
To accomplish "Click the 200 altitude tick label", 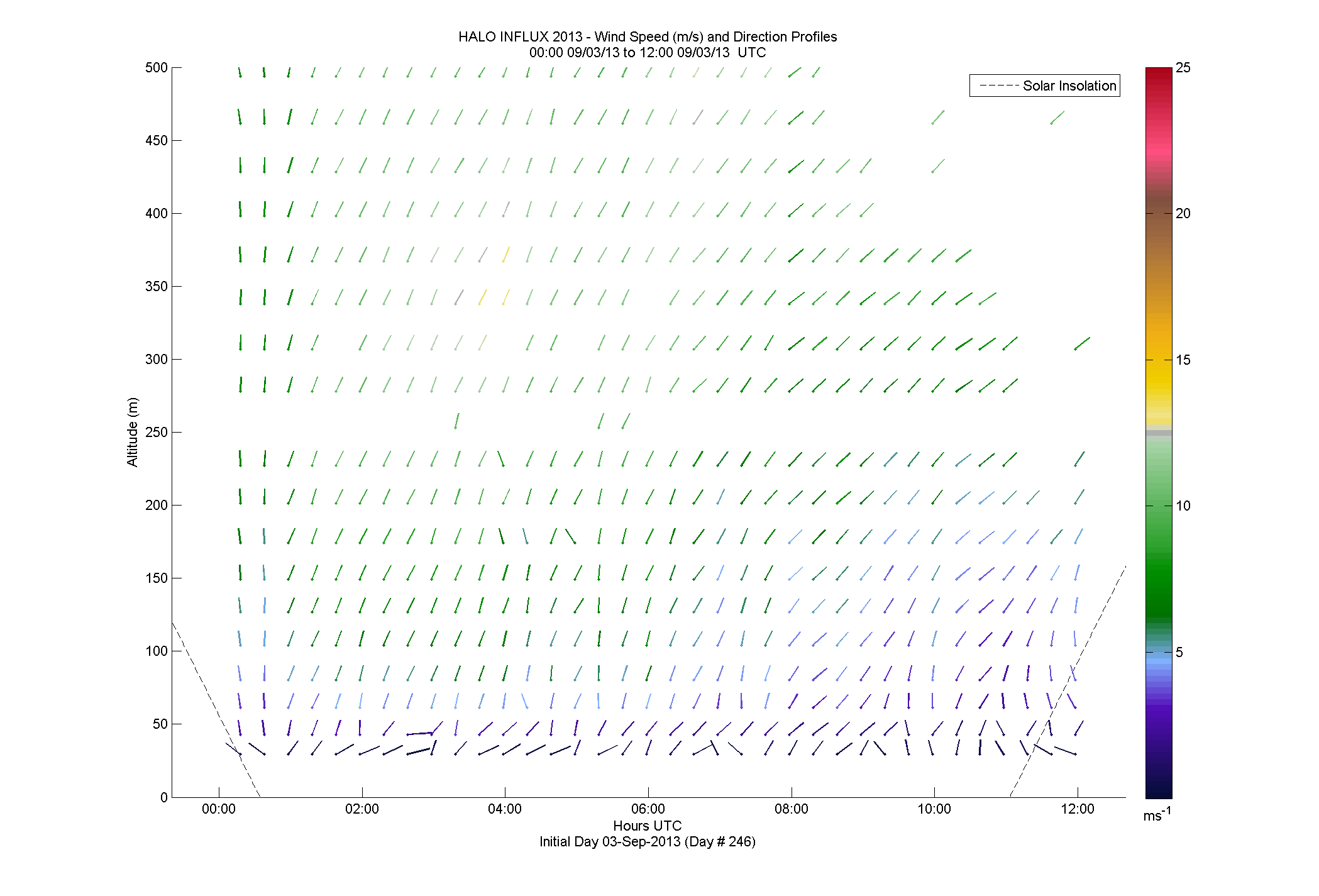I will [156, 505].
